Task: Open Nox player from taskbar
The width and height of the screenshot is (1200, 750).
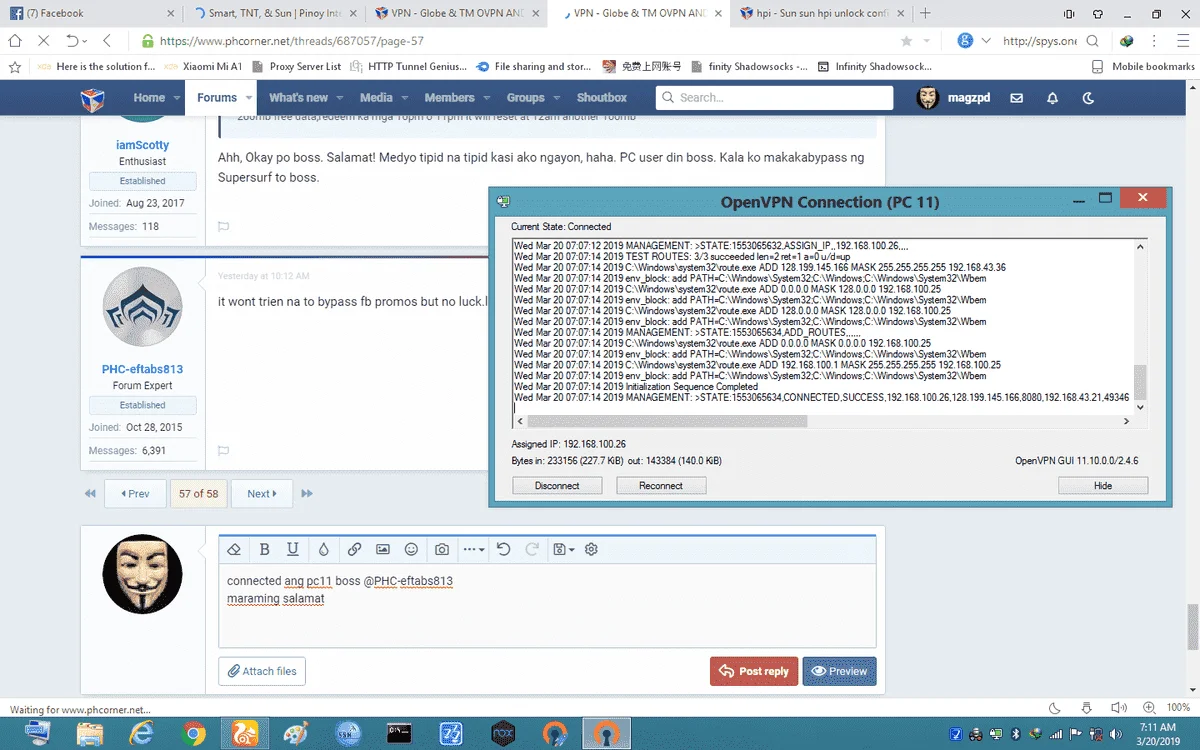Action: 503,734
